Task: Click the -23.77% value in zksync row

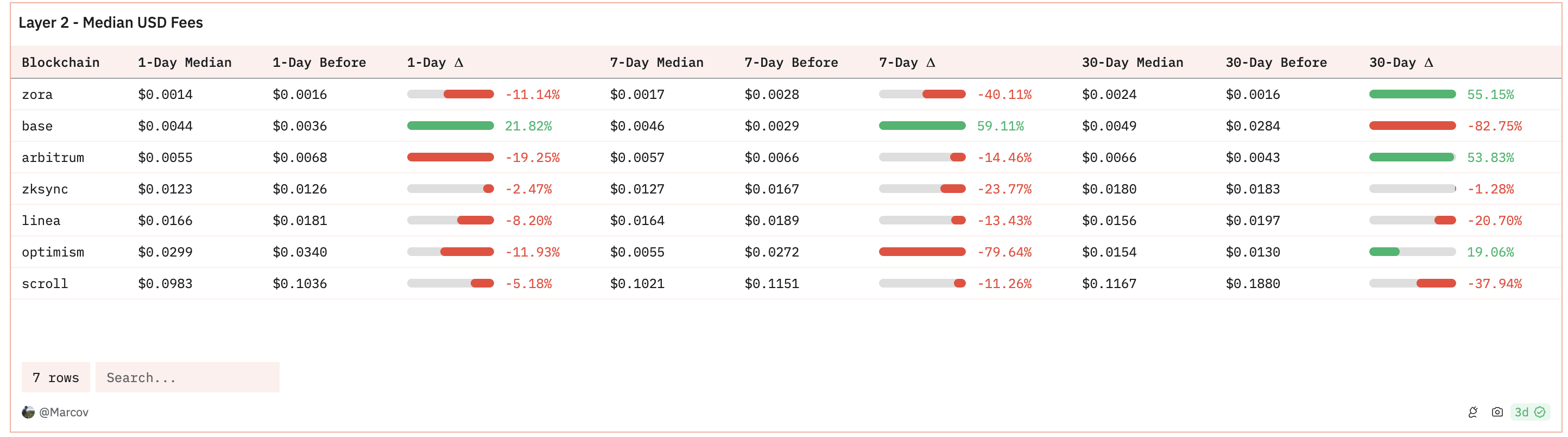Action: coord(1004,190)
